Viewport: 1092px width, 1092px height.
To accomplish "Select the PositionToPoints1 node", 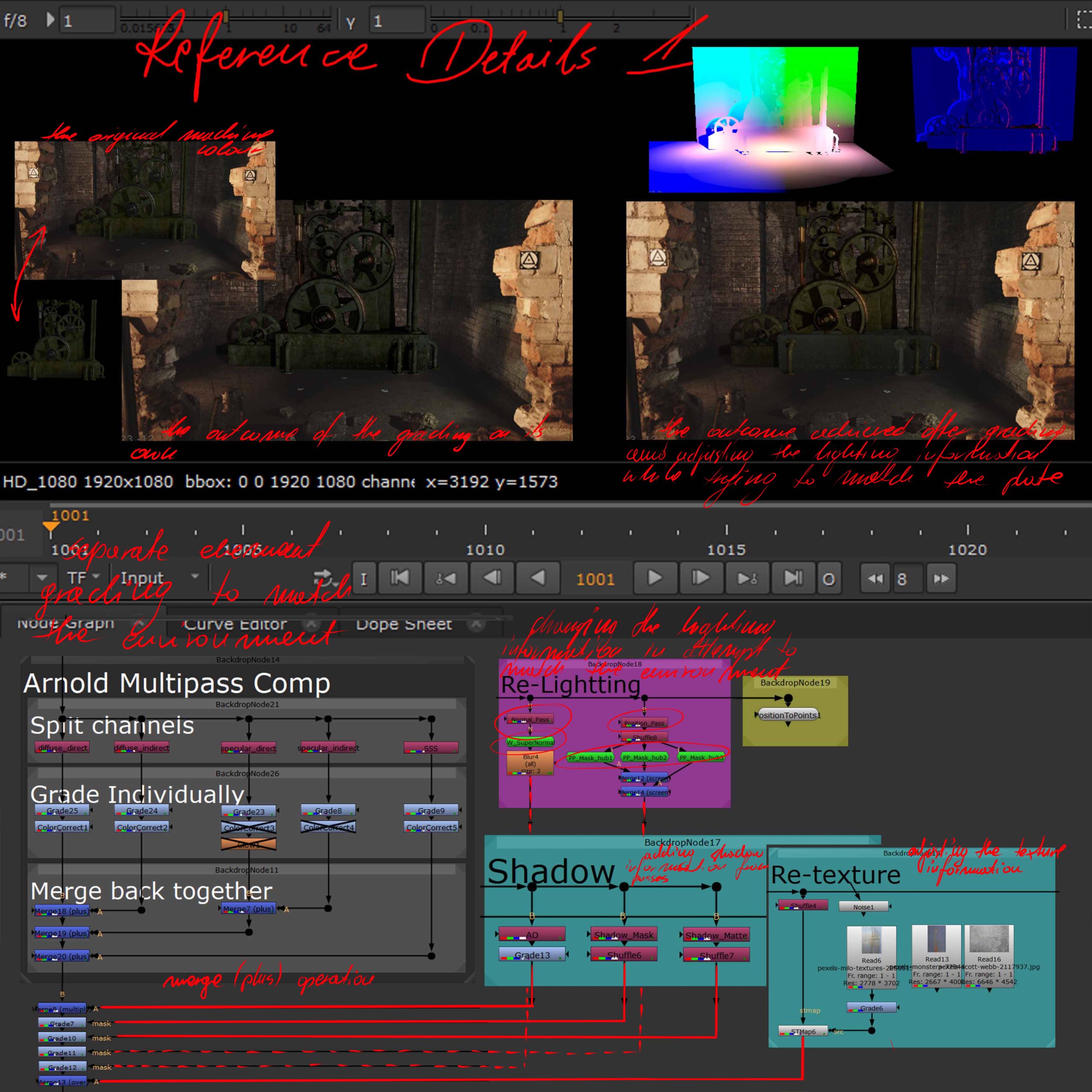I will [788, 715].
